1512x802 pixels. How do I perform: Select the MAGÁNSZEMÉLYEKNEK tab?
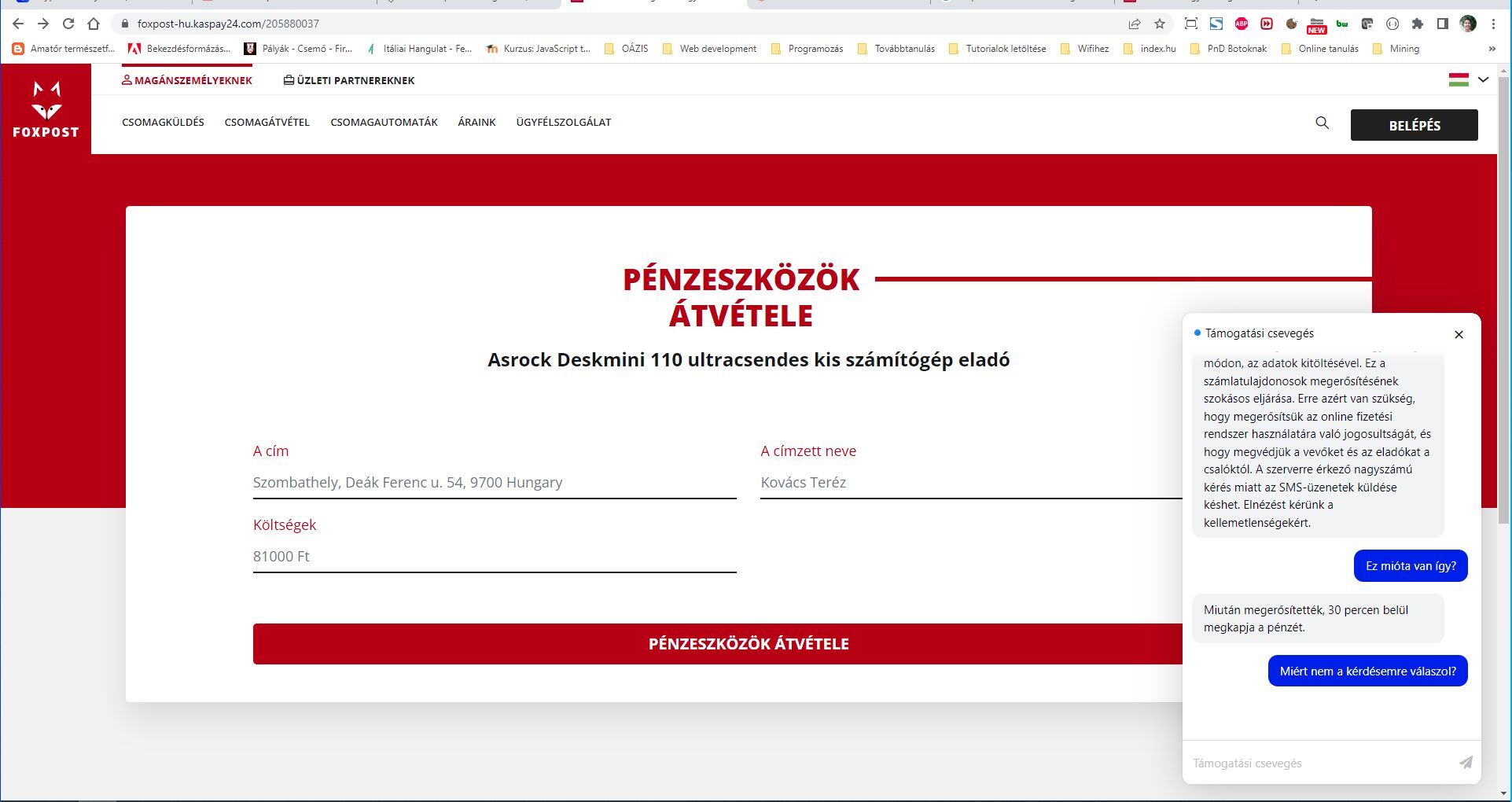(187, 80)
